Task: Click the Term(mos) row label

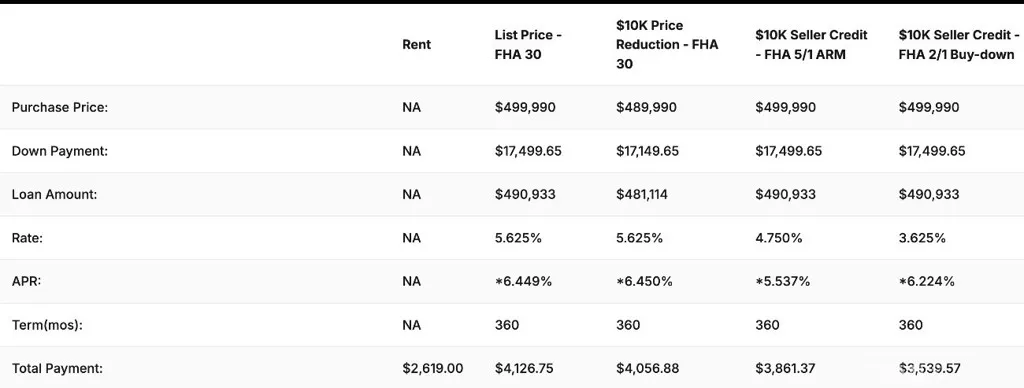Action: (47, 325)
